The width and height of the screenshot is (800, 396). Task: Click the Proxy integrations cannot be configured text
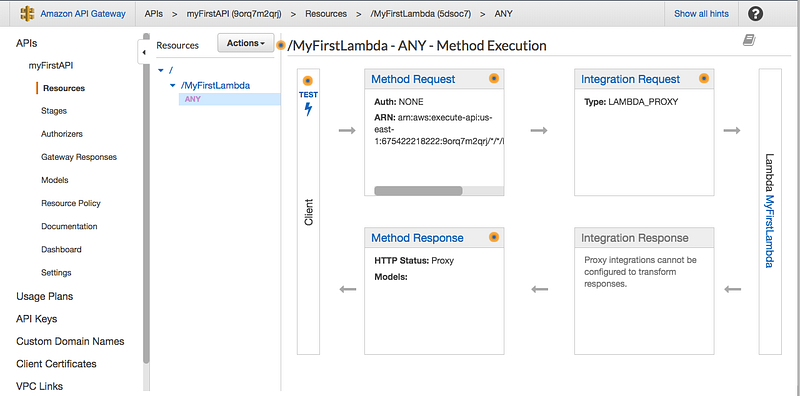[x=640, y=272]
